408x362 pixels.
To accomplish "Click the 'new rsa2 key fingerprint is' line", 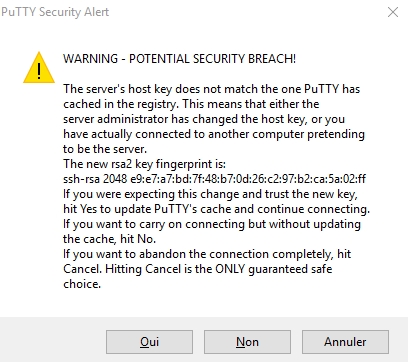I will click(x=144, y=164).
